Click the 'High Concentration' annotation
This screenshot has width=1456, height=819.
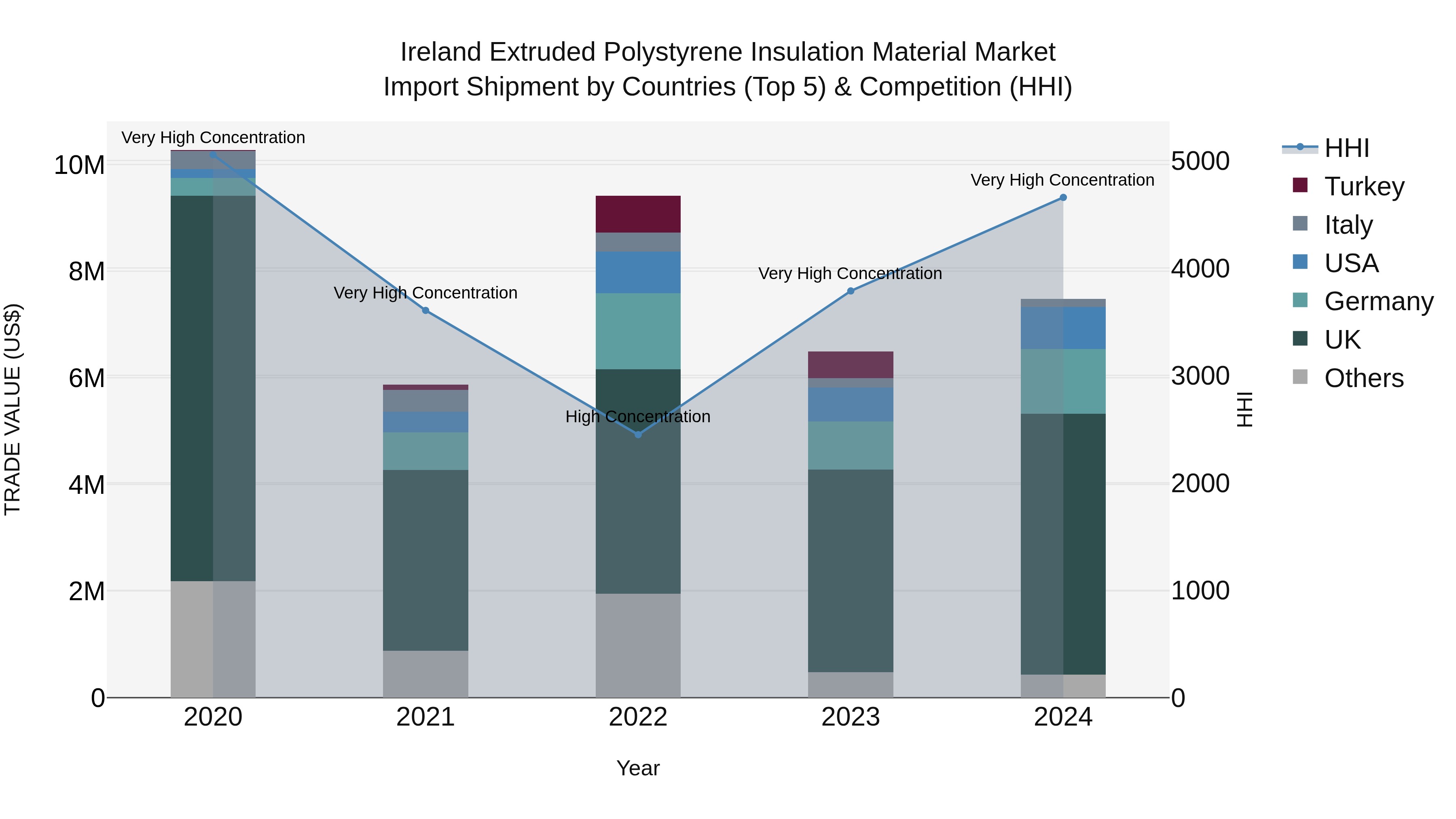coord(638,417)
